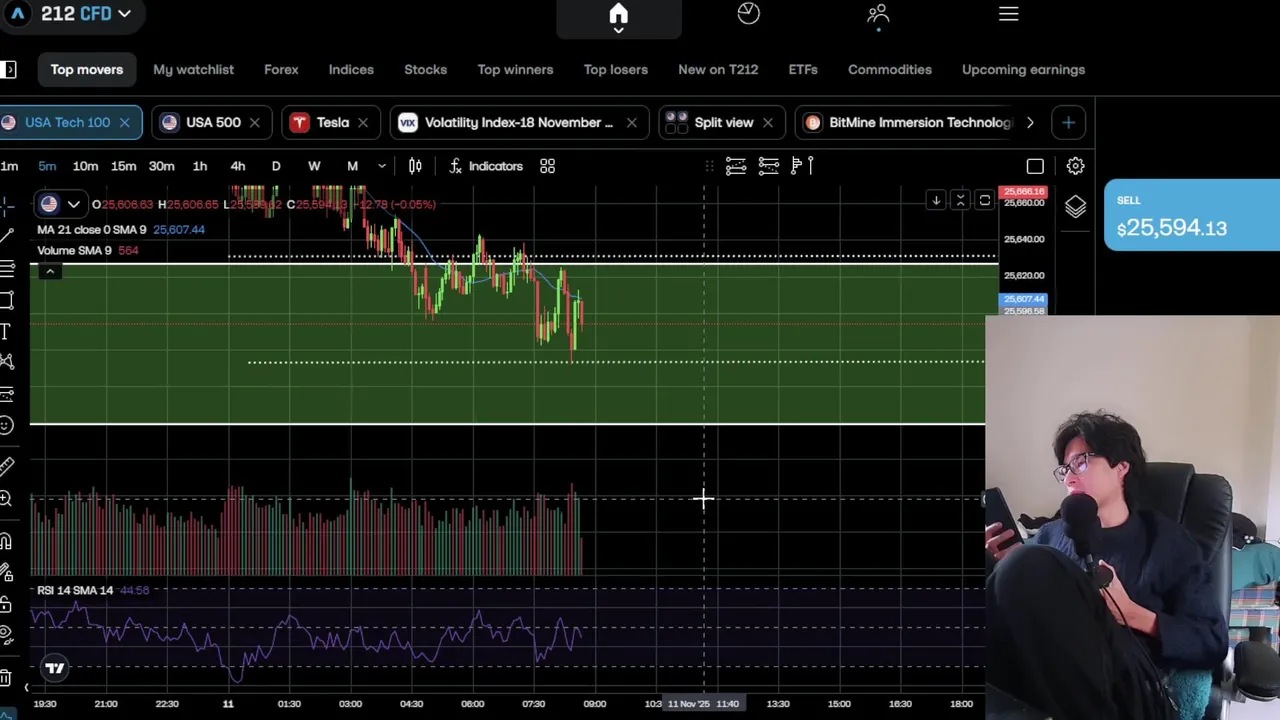
Task: Close the Tesla tab
Action: 362,122
